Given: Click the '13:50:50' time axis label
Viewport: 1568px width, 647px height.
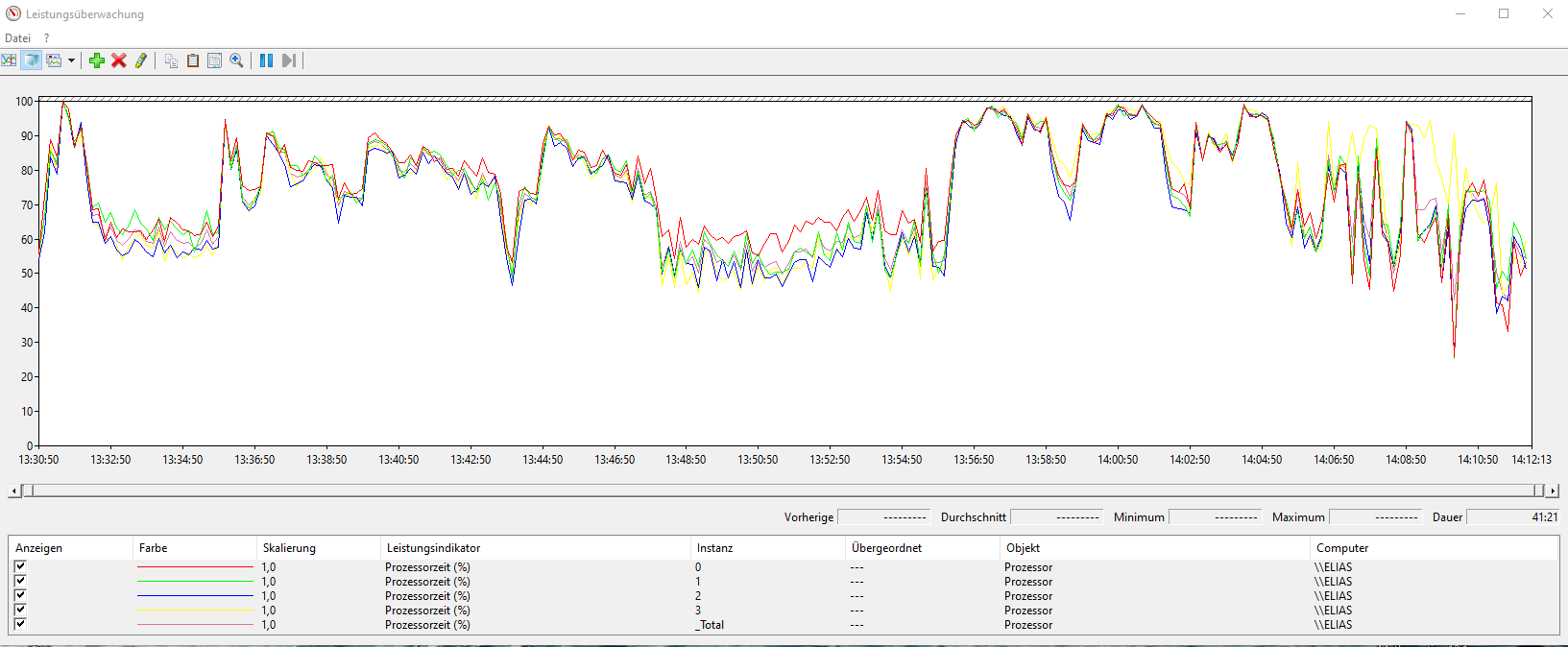Looking at the screenshot, I should 758,460.
